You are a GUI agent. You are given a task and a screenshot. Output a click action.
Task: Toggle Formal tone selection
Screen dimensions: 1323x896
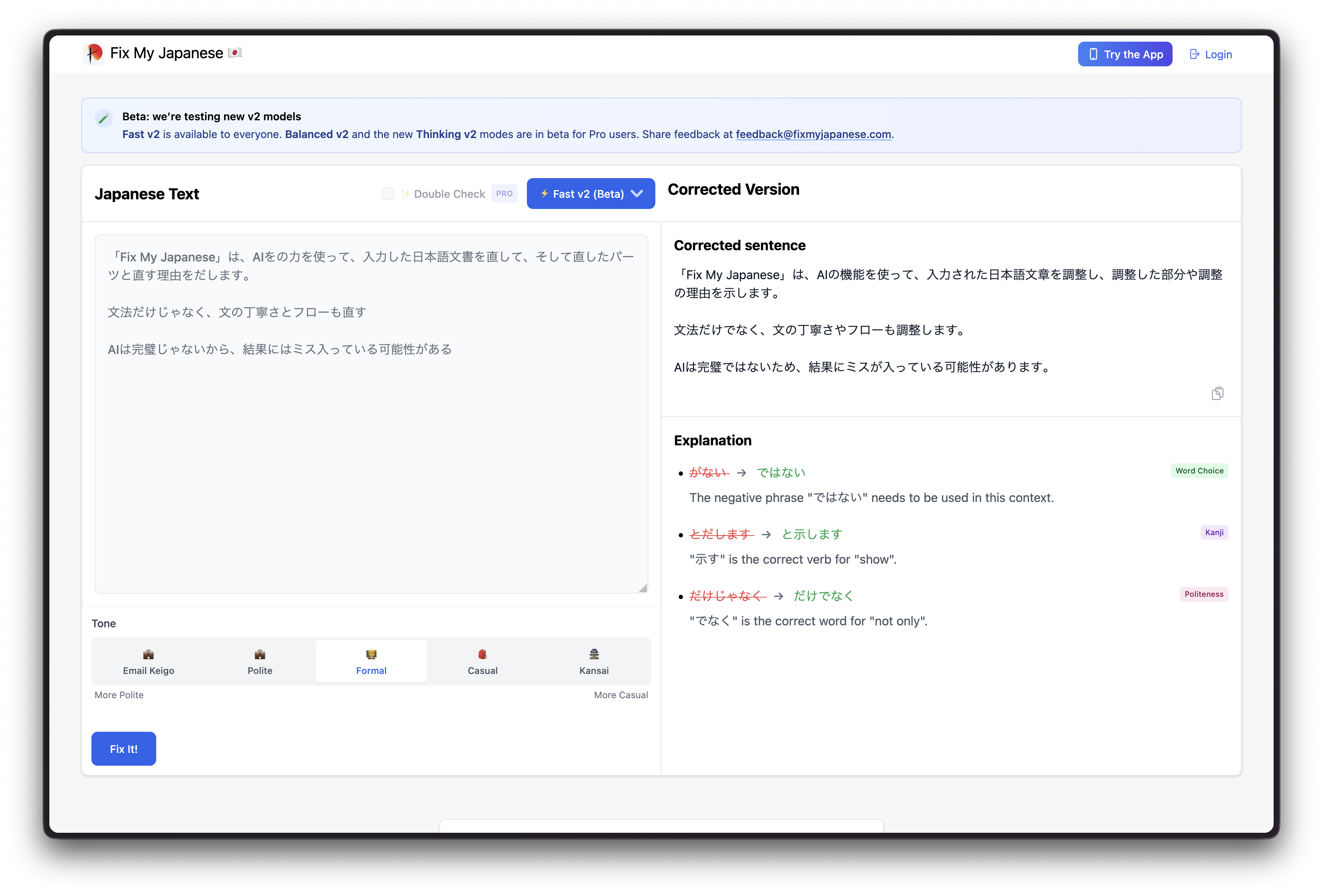click(371, 661)
